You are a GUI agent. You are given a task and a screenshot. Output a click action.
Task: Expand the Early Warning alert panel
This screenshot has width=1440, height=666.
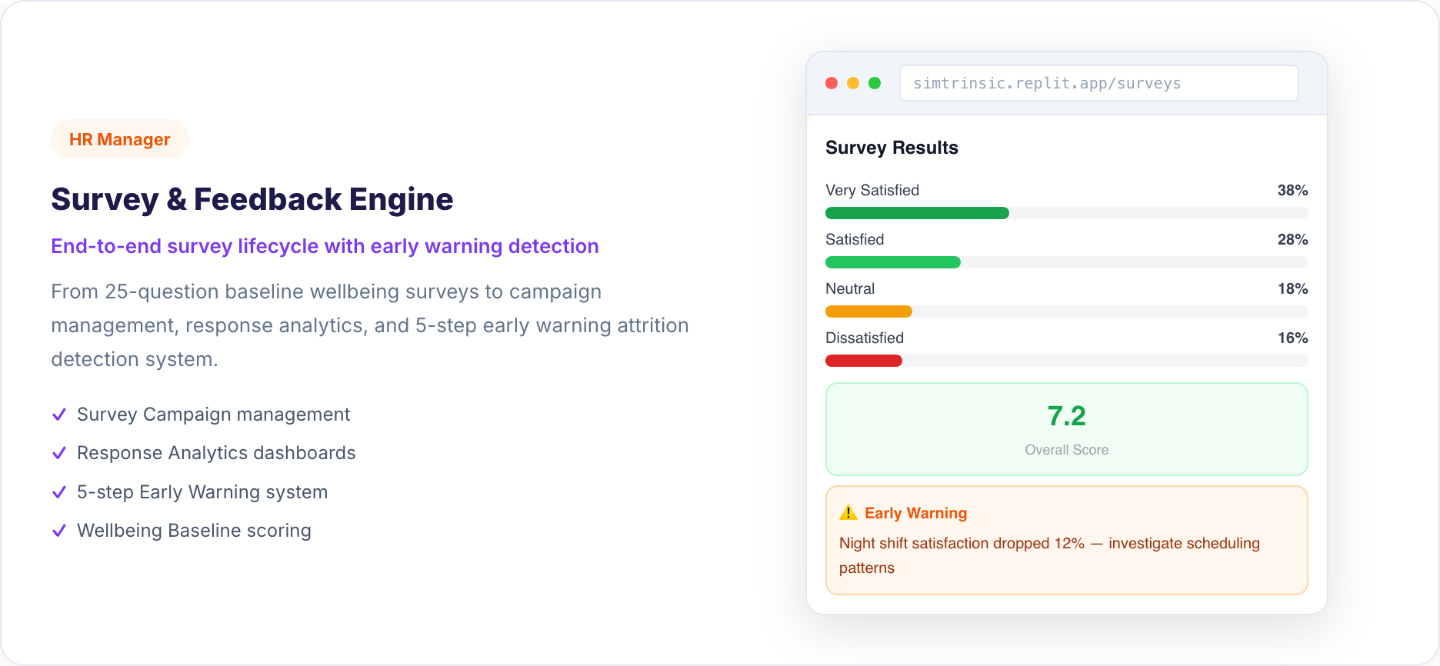click(1066, 540)
